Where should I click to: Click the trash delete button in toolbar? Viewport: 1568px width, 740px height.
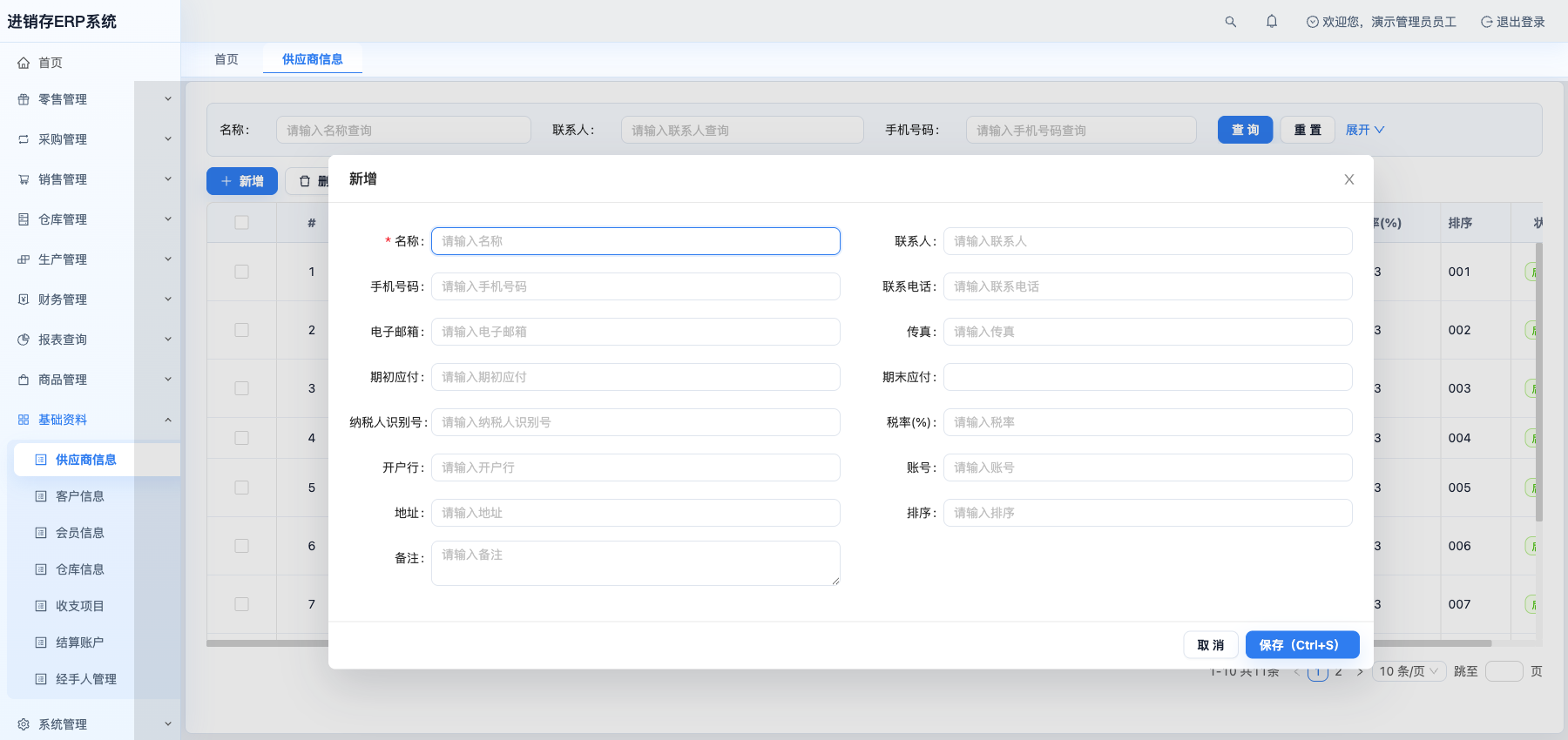pyautogui.click(x=308, y=181)
